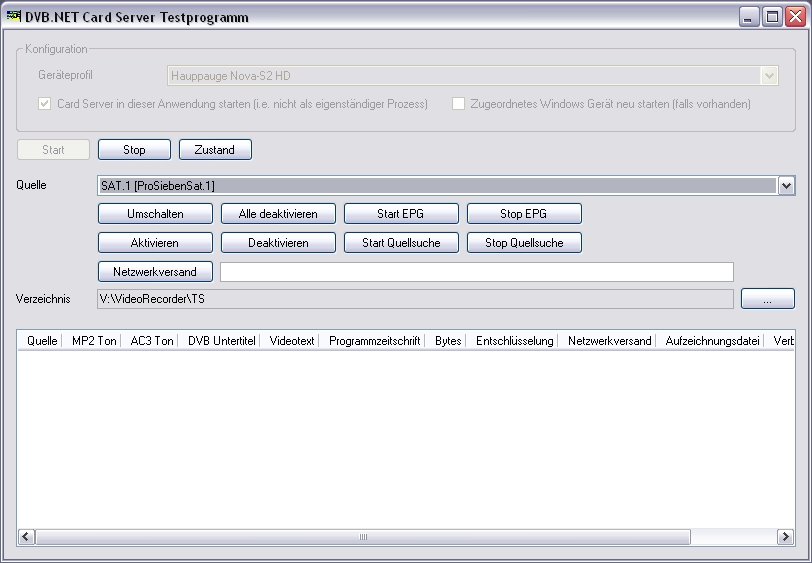The width and height of the screenshot is (812, 563).
Task: Click the horizontal scrollbar left arrow
Action: 26,537
